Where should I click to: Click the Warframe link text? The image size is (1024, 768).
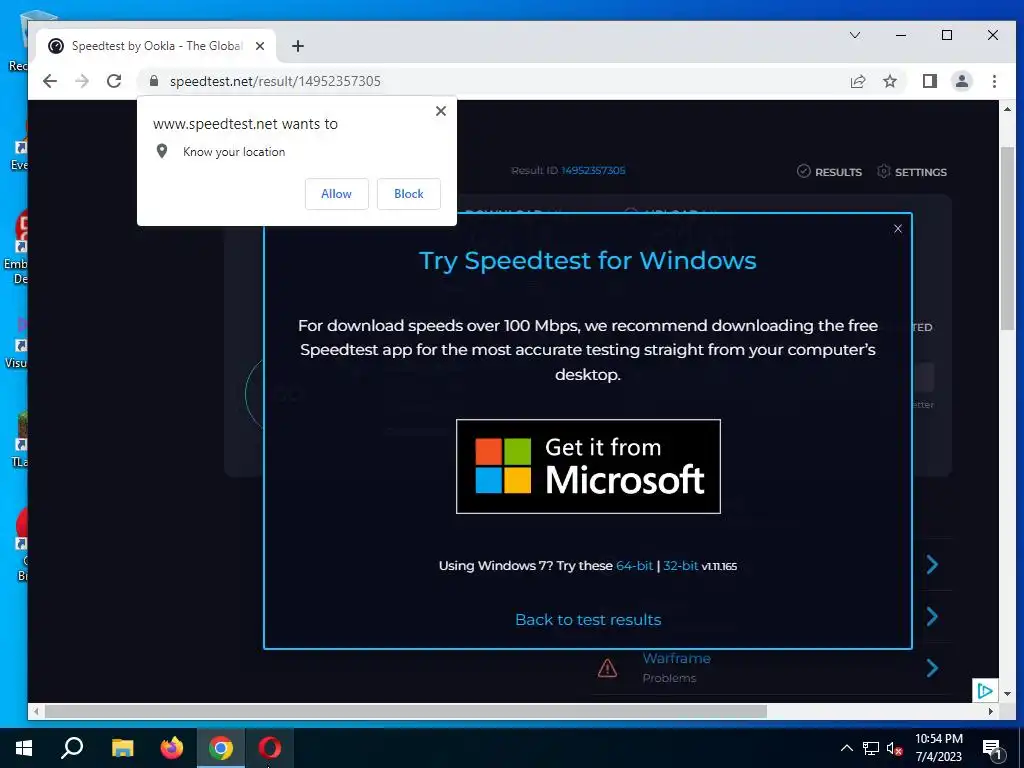(677, 658)
